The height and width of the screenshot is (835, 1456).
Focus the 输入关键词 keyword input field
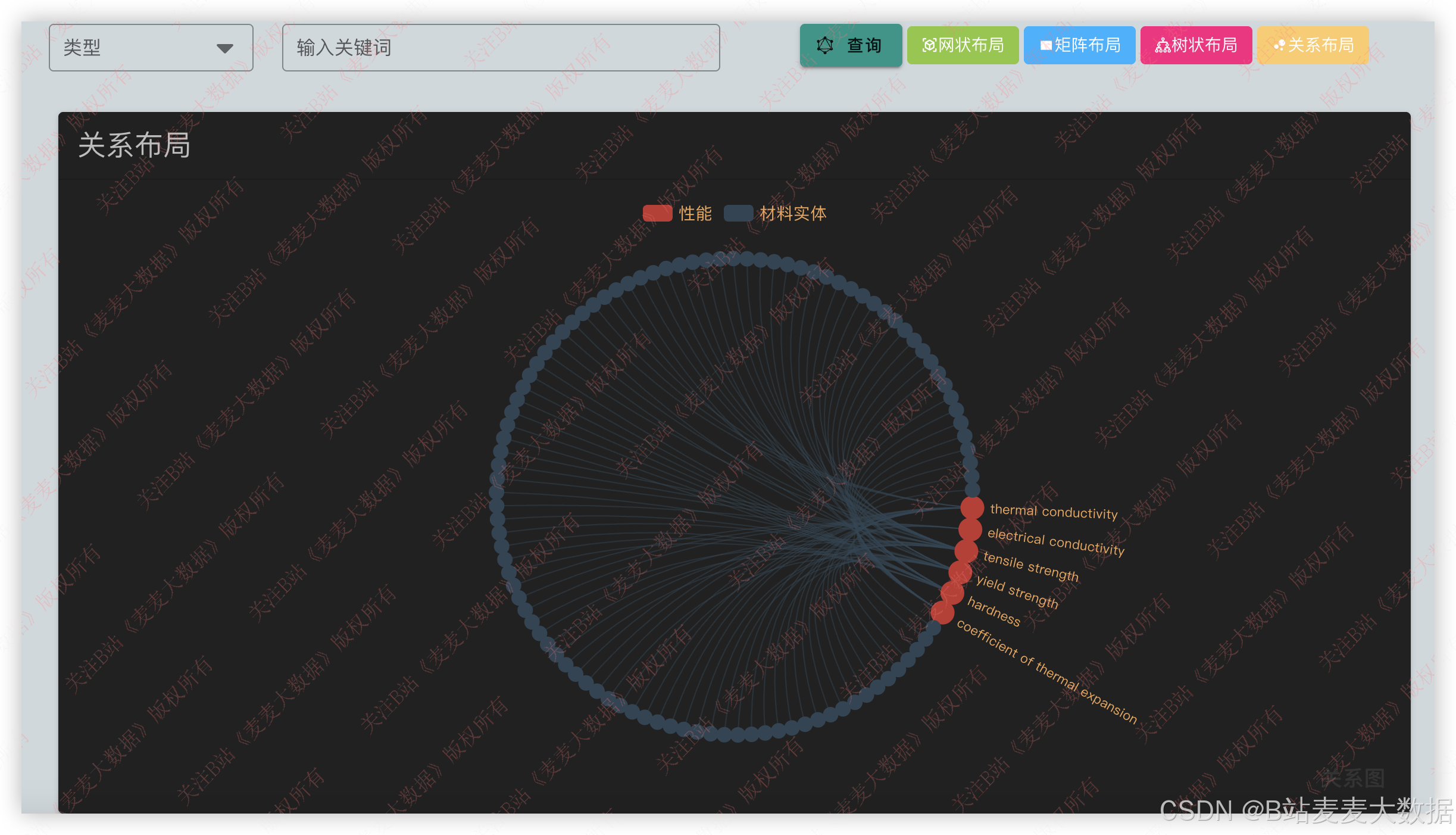coord(500,48)
